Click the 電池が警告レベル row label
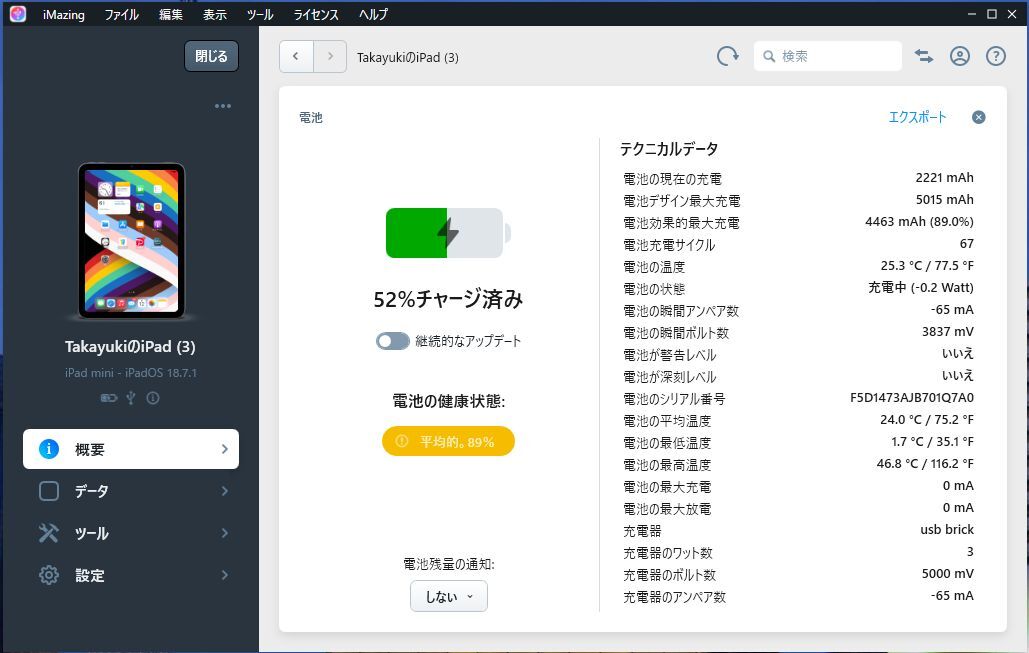This screenshot has width=1029, height=653. [x=669, y=355]
